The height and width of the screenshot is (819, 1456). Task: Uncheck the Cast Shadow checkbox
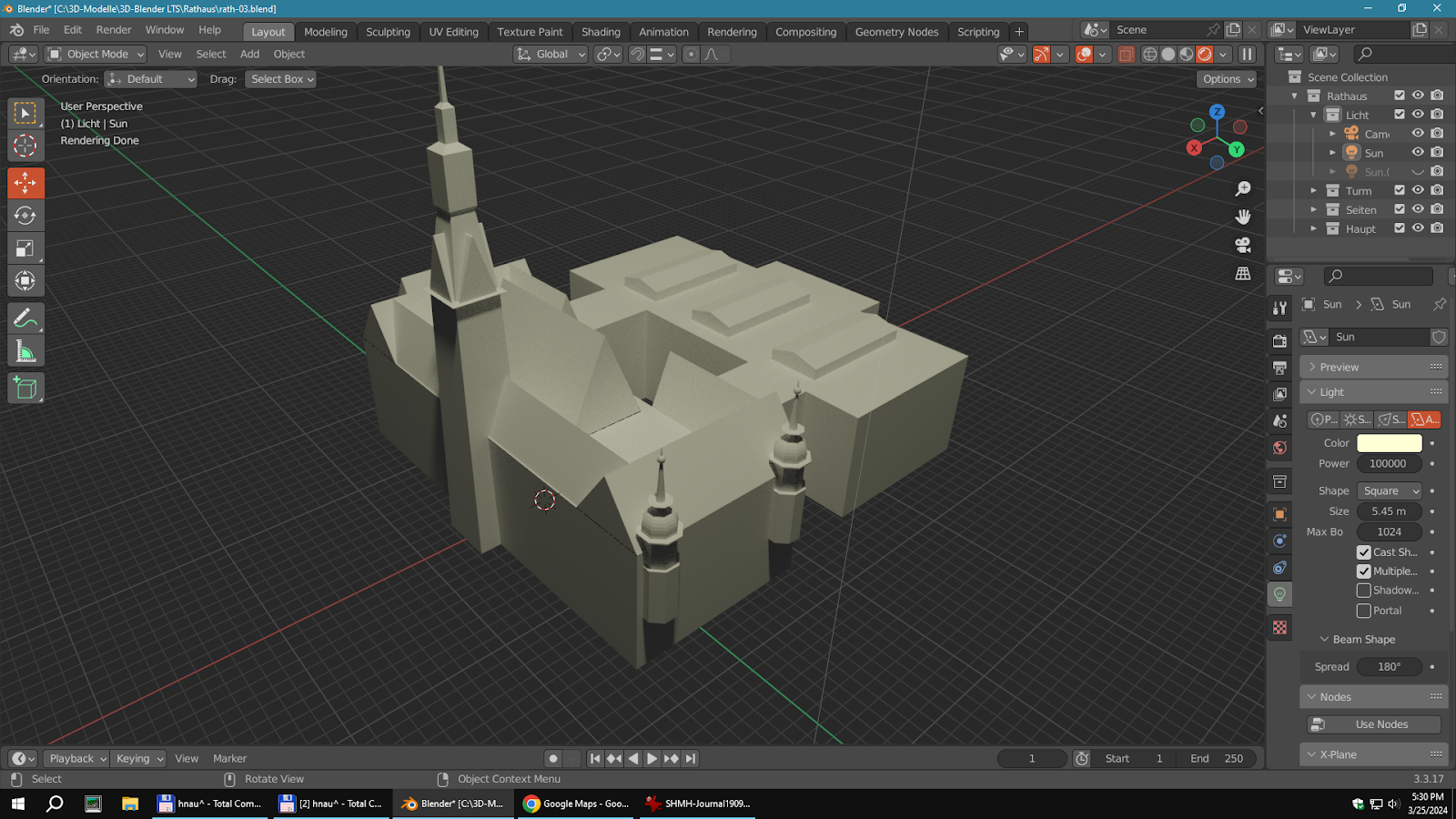point(1364,552)
